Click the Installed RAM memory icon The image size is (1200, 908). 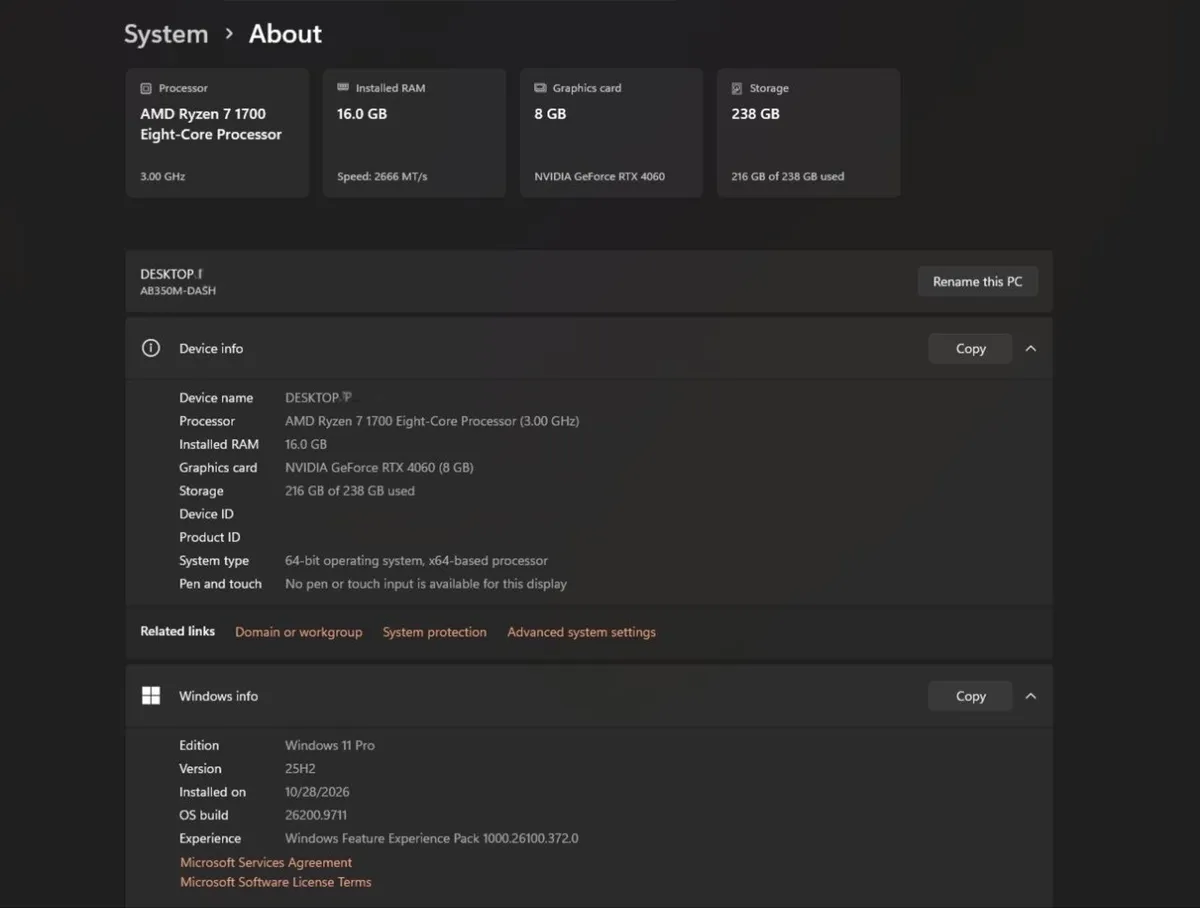tap(343, 88)
